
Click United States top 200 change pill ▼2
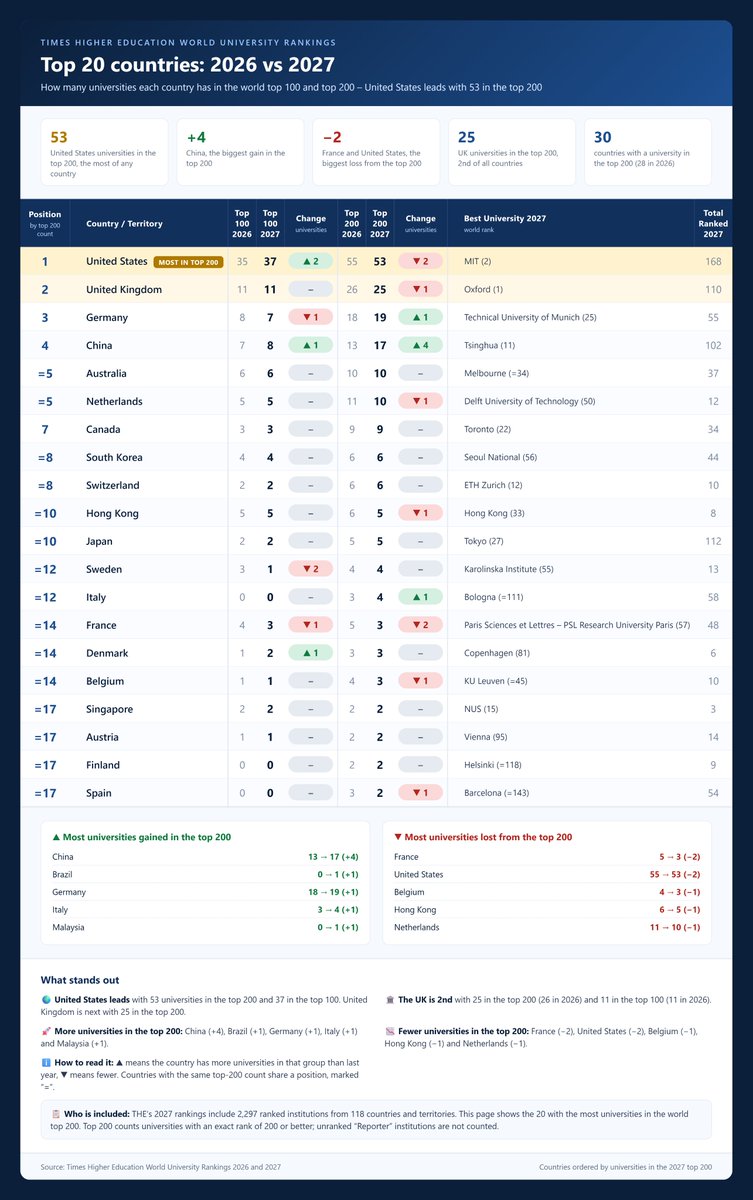(421, 261)
